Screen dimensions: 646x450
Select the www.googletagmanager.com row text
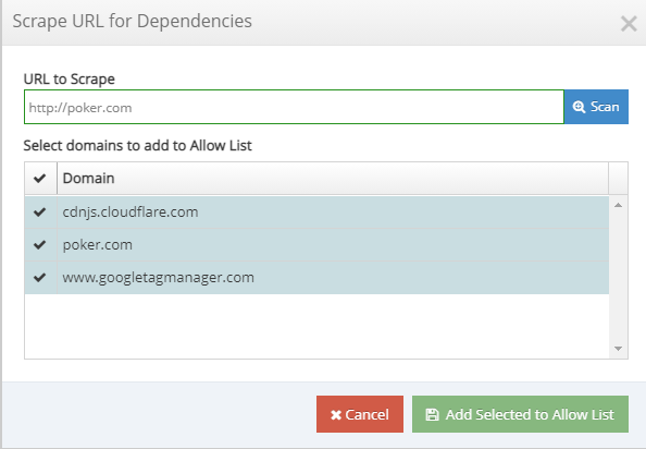tap(158, 277)
